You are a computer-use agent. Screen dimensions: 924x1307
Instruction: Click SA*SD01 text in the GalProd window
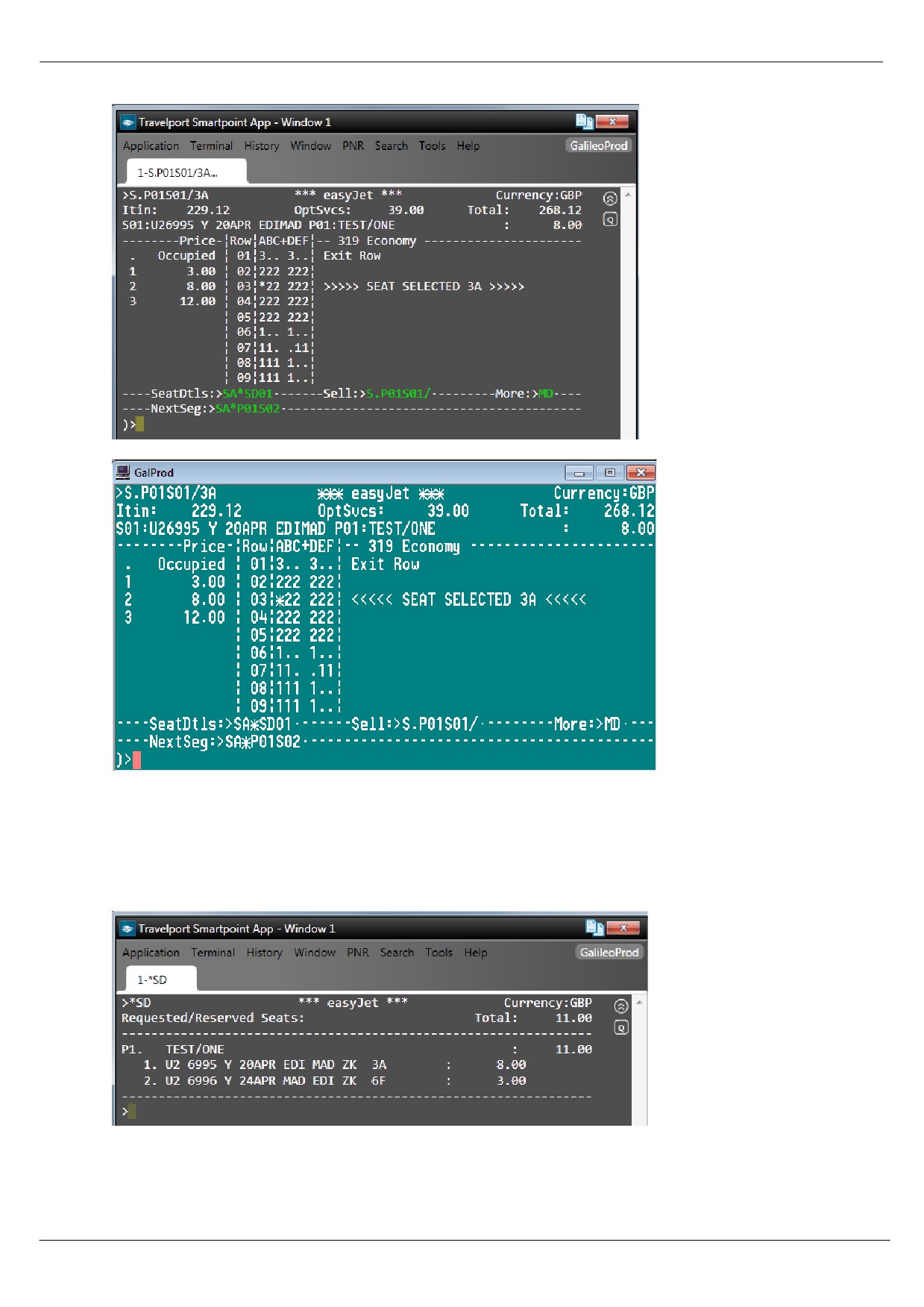tap(262, 724)
